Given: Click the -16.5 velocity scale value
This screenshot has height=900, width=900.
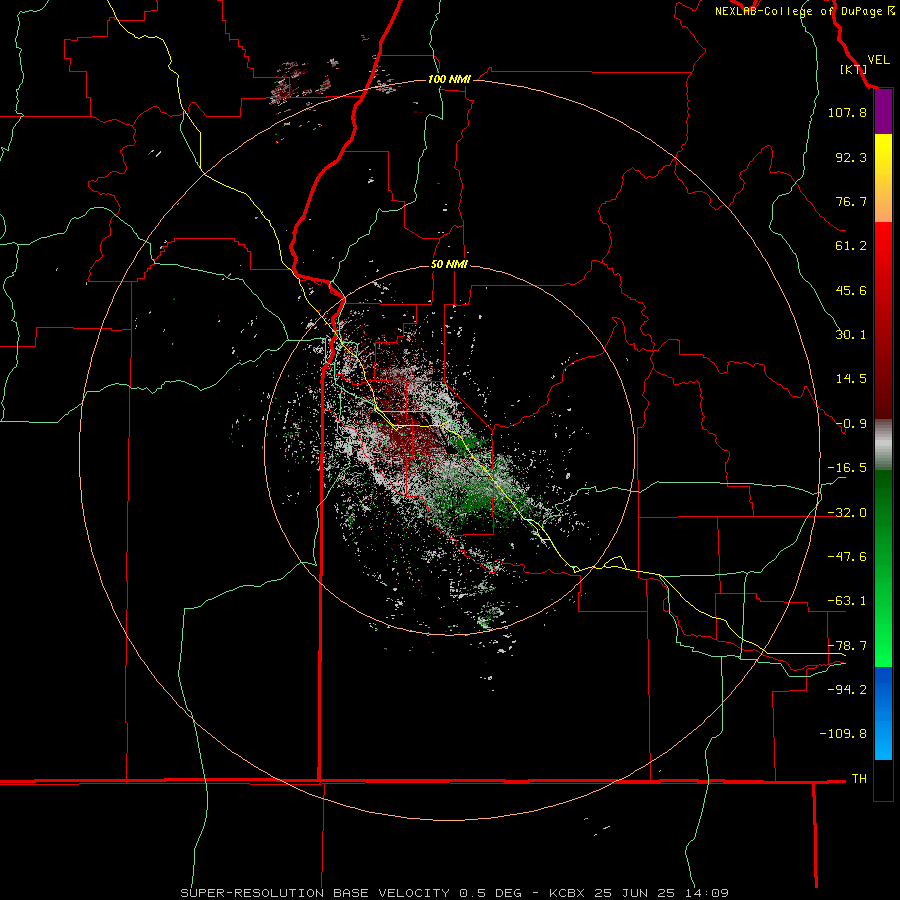Looking at the screenshot, I should (x=847, y=468).
